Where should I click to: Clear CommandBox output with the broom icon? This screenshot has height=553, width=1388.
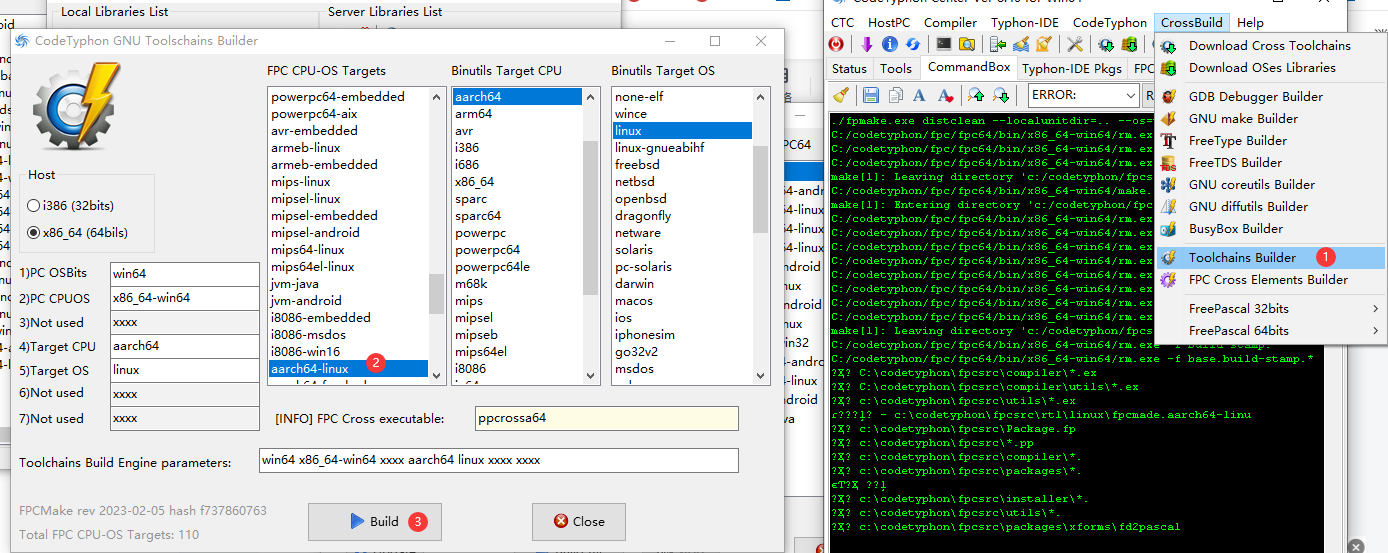pos(841,95)
